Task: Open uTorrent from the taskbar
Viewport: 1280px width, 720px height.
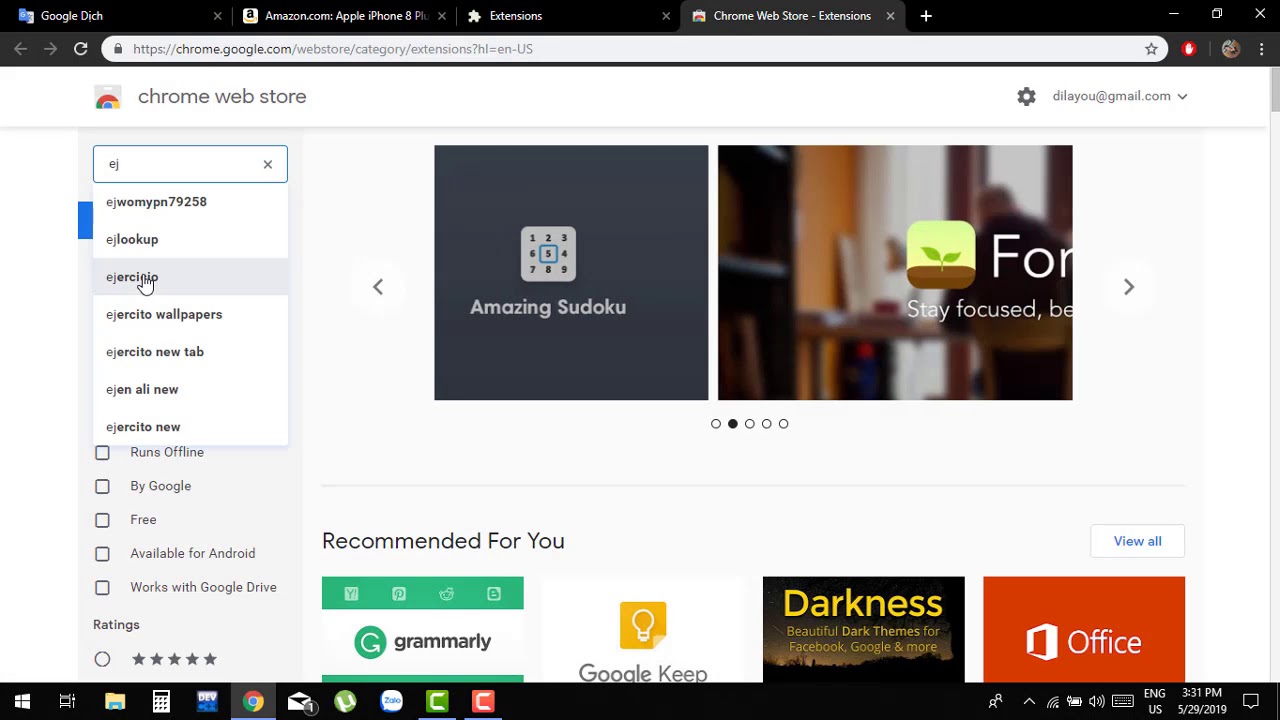Action: 345,701
